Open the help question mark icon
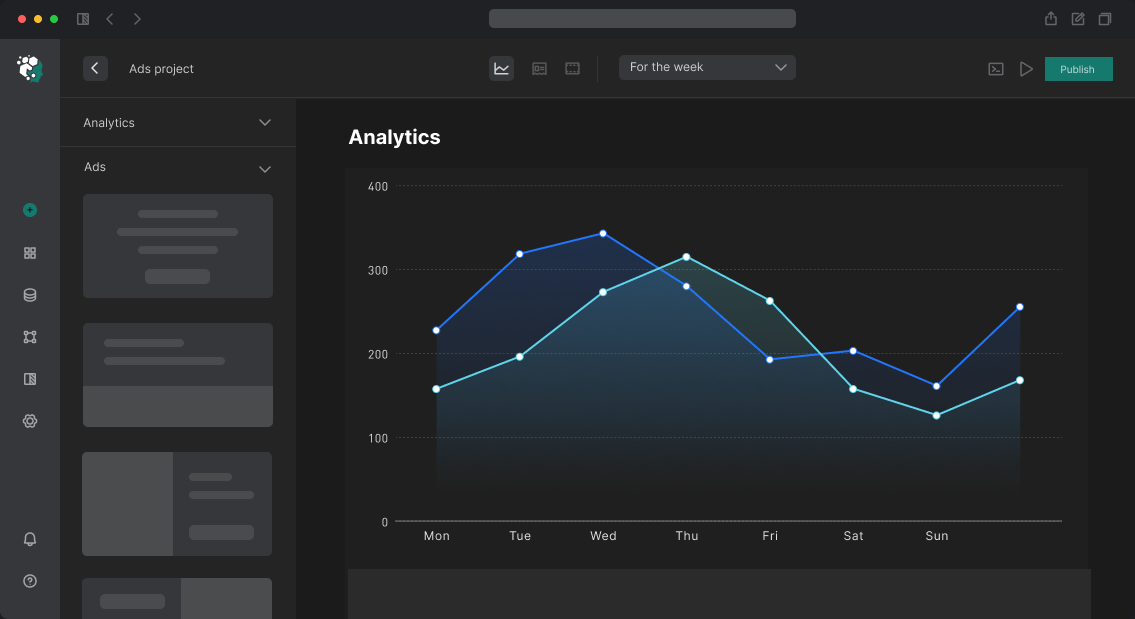 pyautogui.click(x=30, y=581)
